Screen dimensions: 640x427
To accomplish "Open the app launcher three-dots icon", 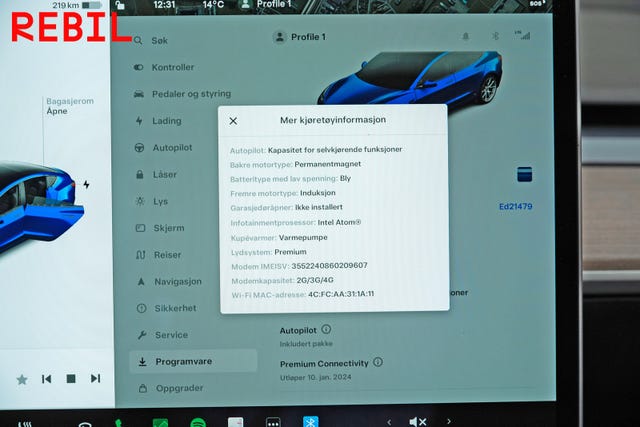I will [x=273, y=422].
